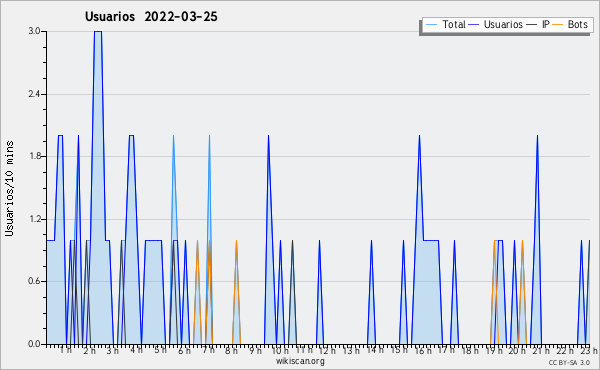Click the Bots legend entry

[570, 24]
